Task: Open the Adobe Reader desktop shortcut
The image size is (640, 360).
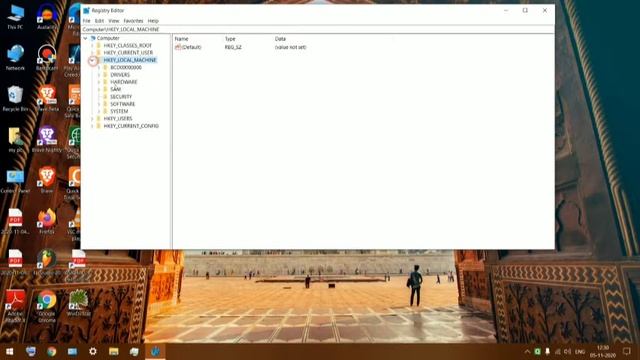Action: click(x=15, y=306)
